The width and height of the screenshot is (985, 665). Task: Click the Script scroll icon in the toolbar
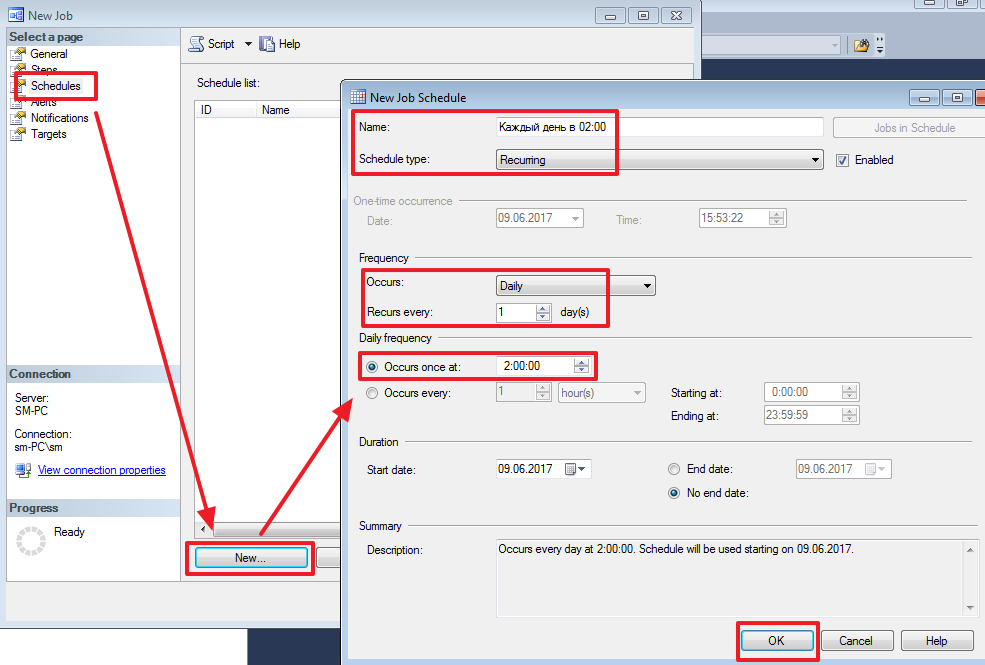click(x=197, y=44)
